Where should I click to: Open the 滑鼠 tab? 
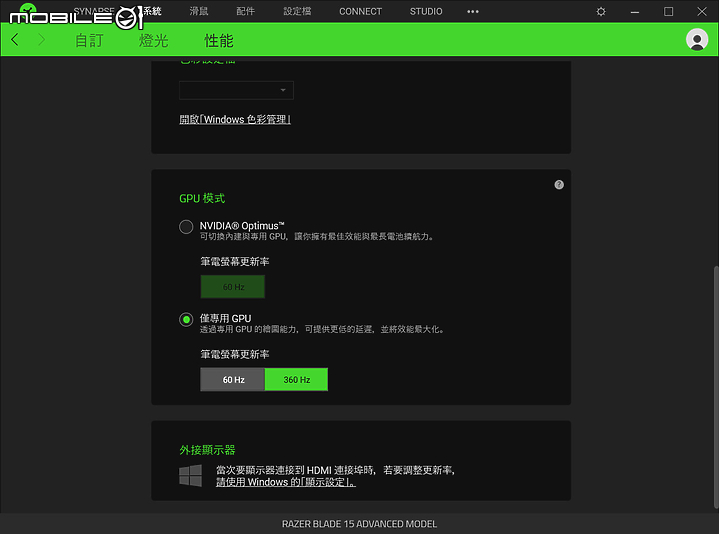[199, 11]
